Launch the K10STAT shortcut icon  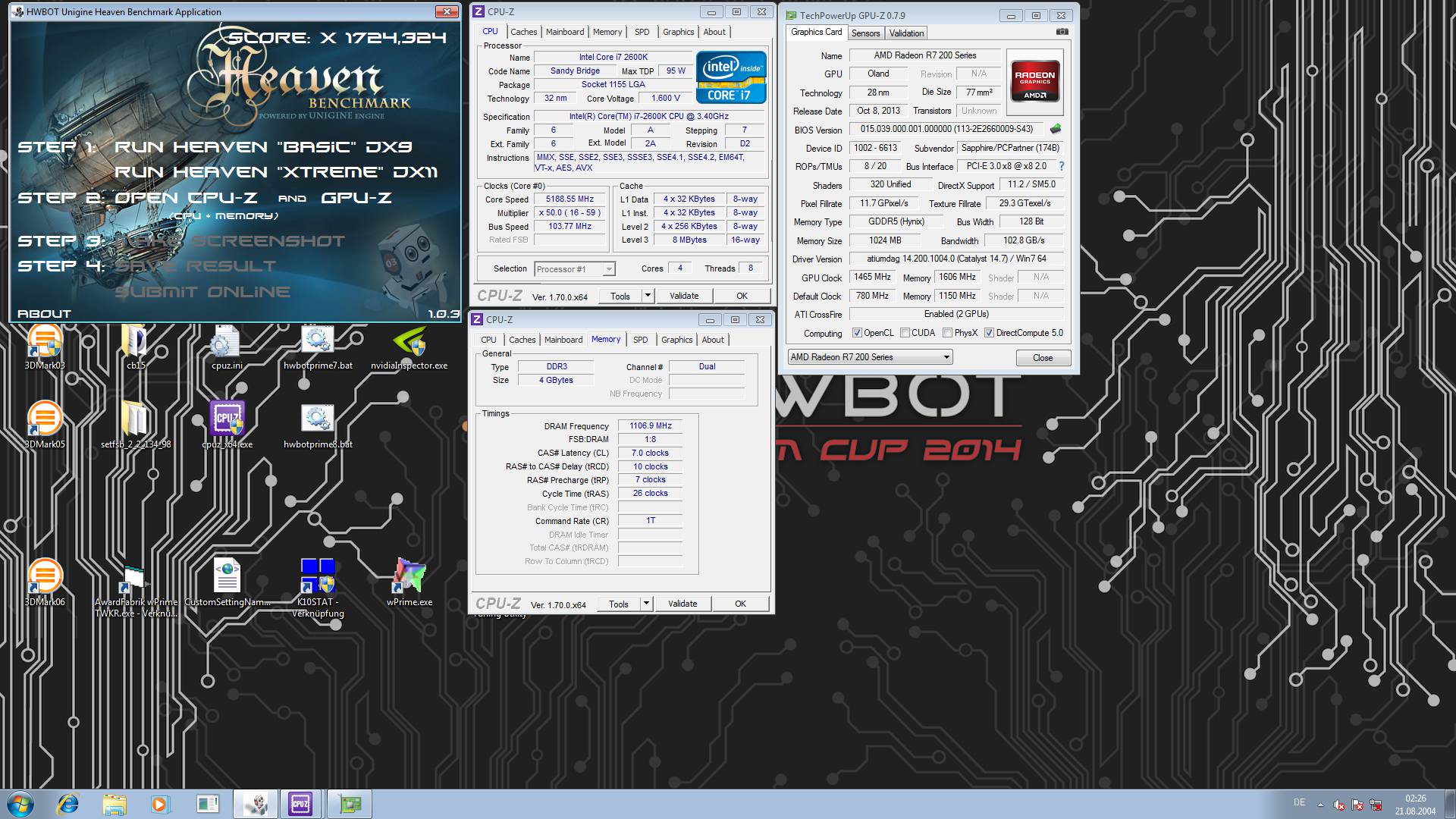click(x=318, y=588)
